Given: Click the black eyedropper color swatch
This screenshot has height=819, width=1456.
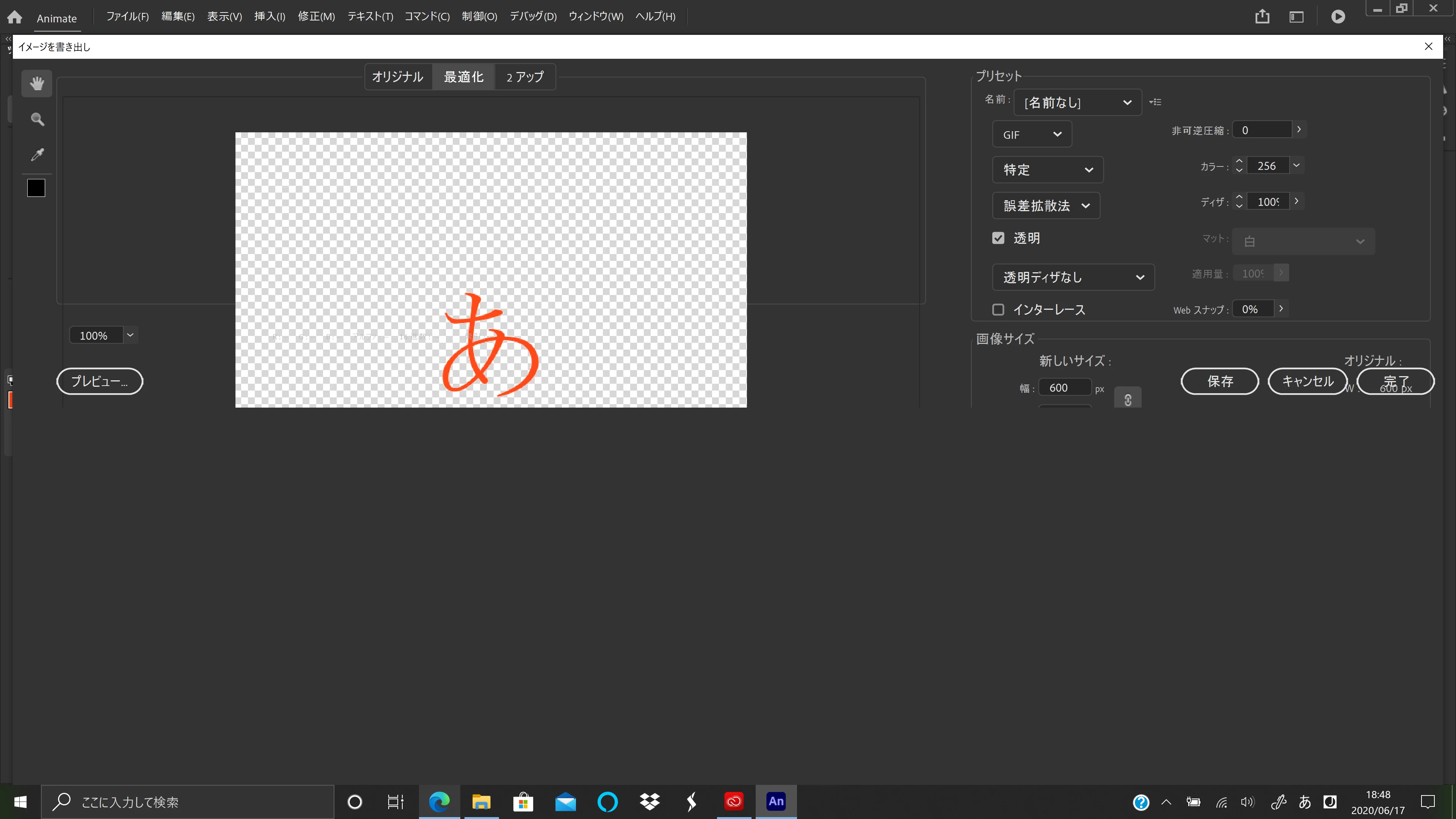Looking at the screenshot, I should (36, 188).
